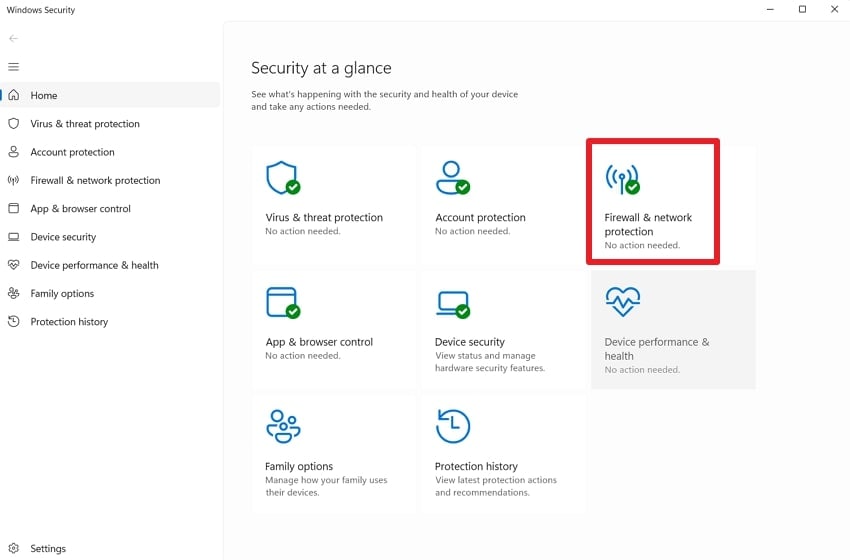Click the large laptop icon on Device security tile
This screenshot has height=560, width=850.
coord(453,305)
